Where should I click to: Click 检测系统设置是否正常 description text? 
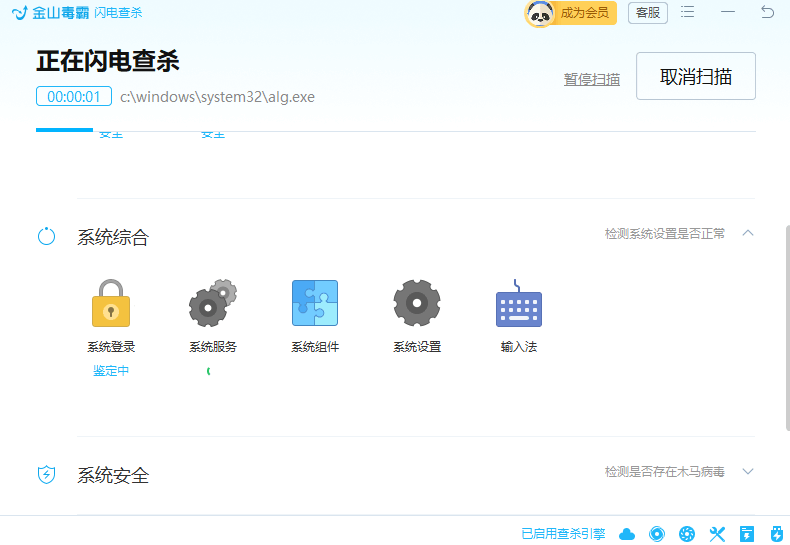point(665,234)
